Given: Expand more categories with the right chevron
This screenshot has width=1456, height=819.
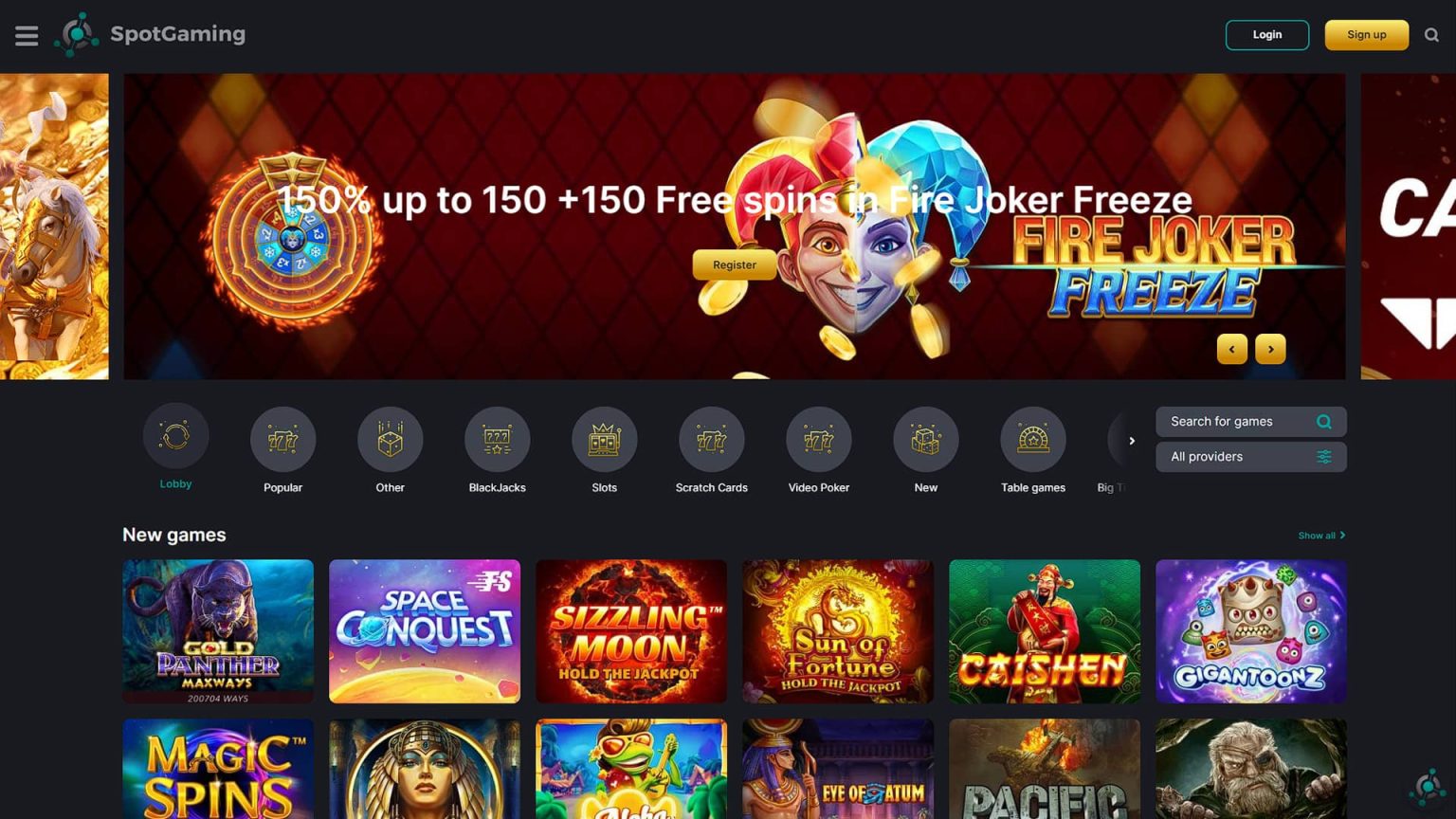Looking at the screenshot, I should tap(1131, 441).
